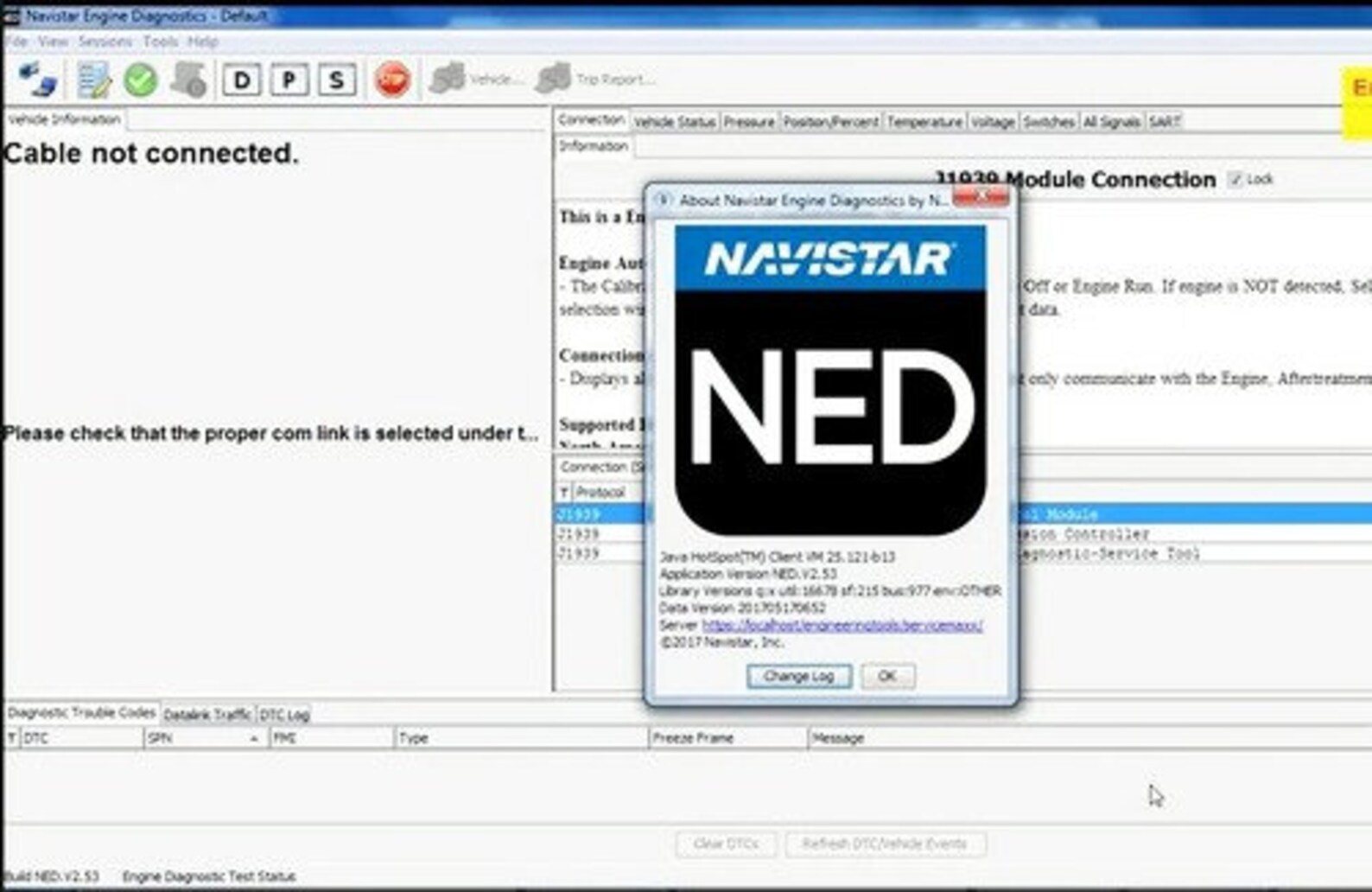This screenshot has width=1372, height=892.
Task: Close the About Navistar Engine Diagnostics dialog
Action: [981, 197]
